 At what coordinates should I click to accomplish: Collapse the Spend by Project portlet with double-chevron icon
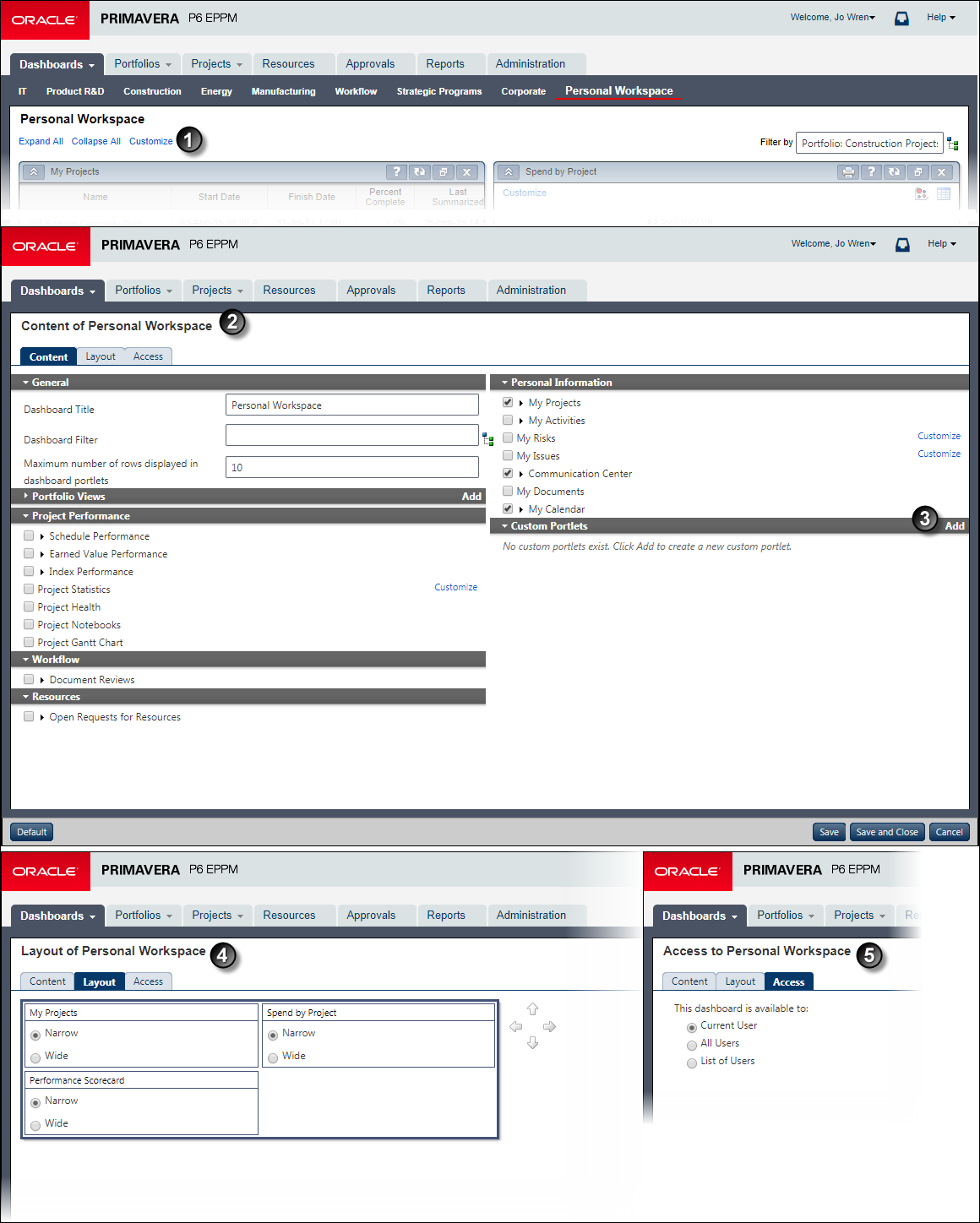(x=509, y=171)
